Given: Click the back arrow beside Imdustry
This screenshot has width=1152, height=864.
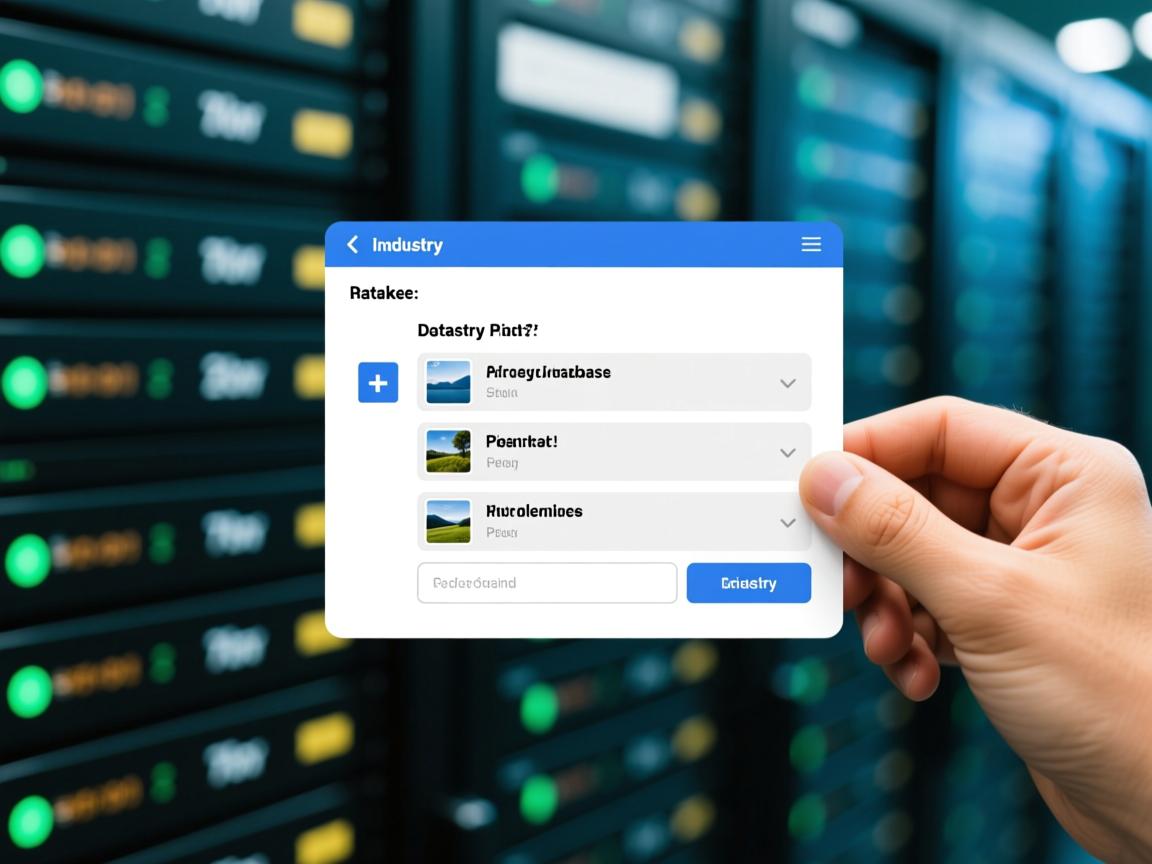Looking at the screenshot, I should 352,245.
